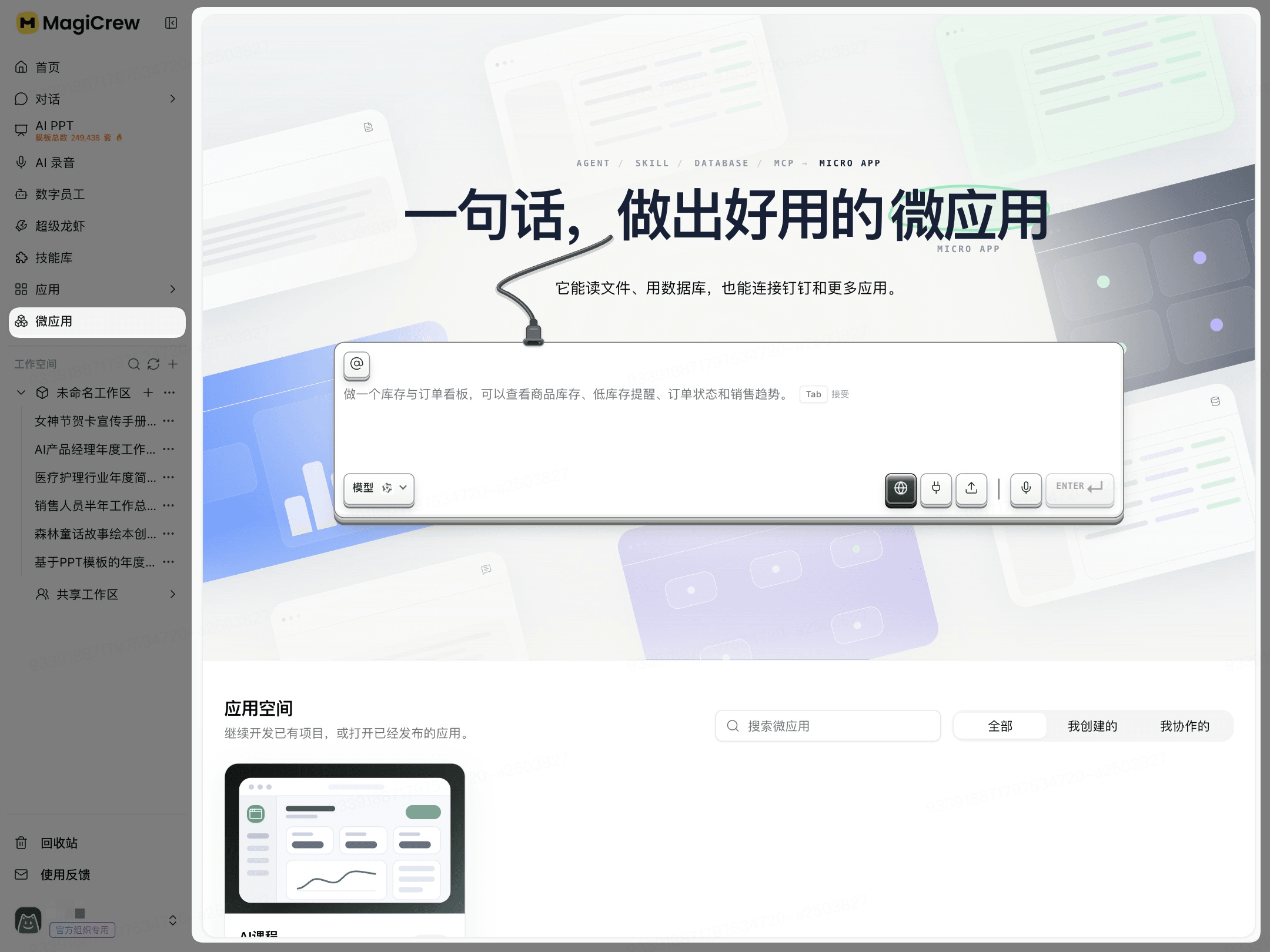Click the 微应用 sidebar icon
Viewport: 1270px width, 952px height.
pos(21,321)
